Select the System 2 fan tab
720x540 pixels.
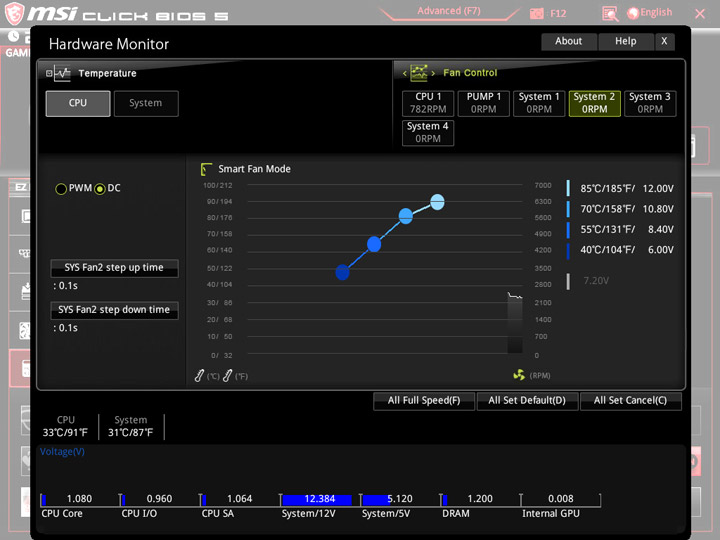(x=595, y=103)
